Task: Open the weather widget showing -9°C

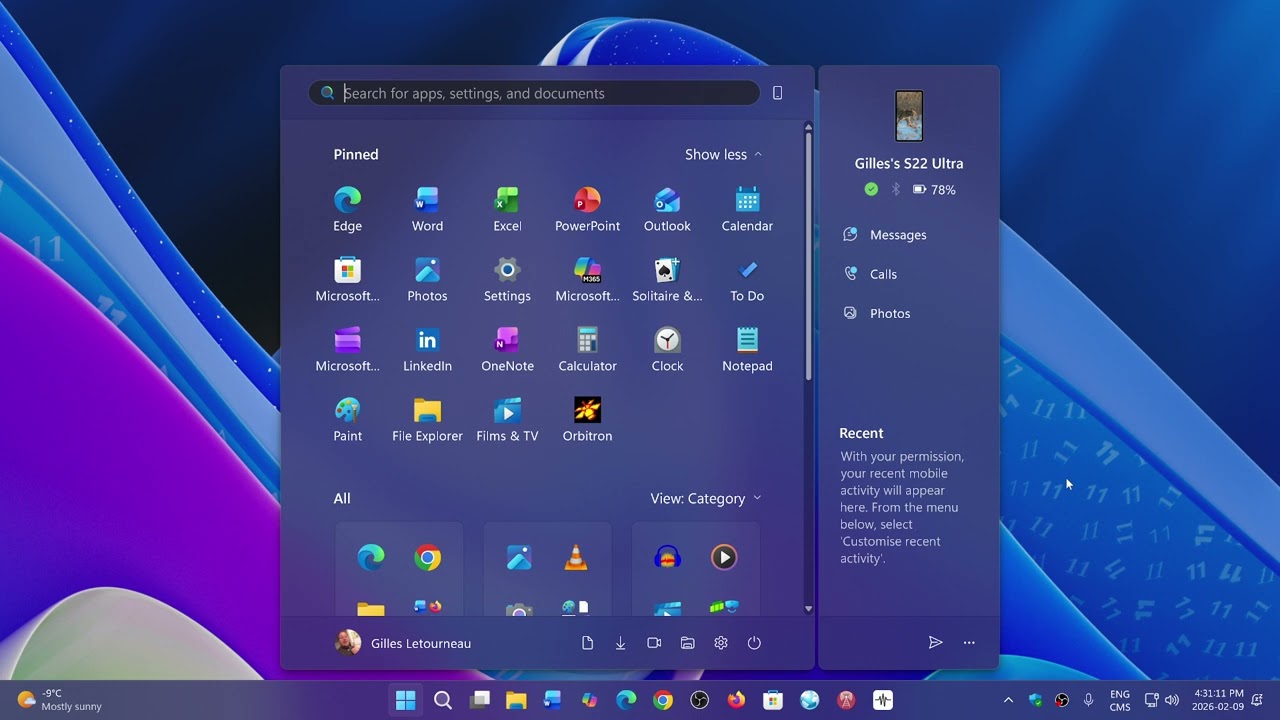Action: click(x=60, y=700)
